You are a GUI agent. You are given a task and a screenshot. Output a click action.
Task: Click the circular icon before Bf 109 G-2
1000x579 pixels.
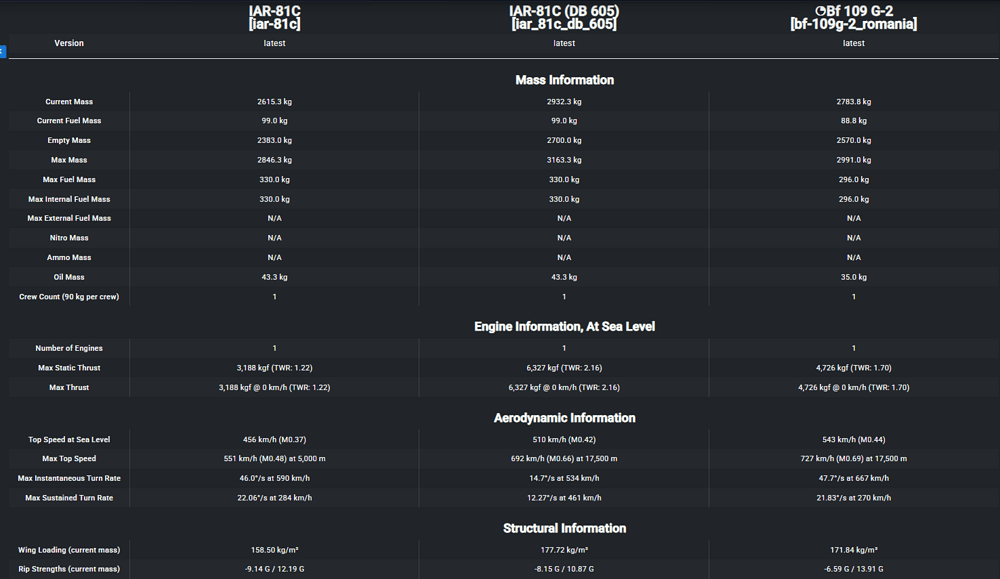tap(820, 11)
